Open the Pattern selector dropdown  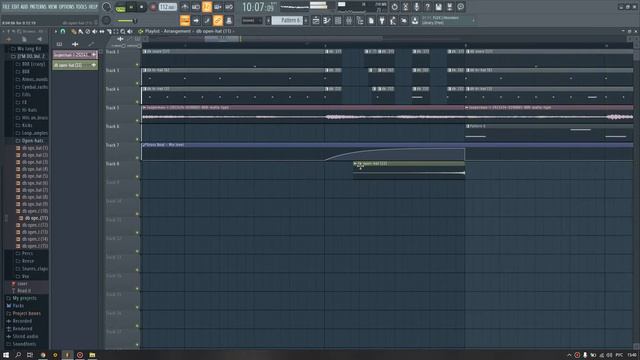click(287, 20)
